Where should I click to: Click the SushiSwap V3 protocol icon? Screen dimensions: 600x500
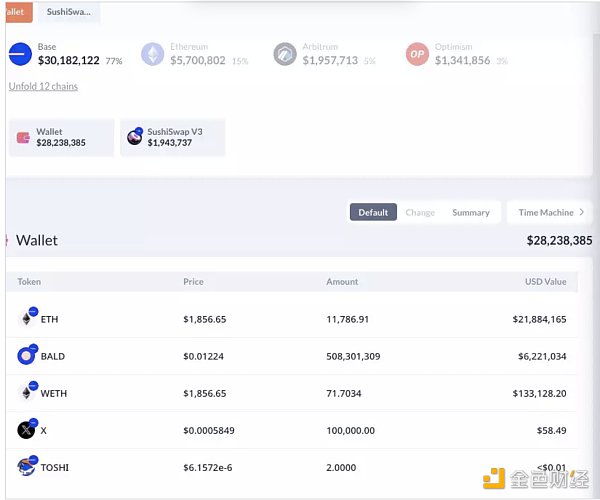[x=135, y=137]
